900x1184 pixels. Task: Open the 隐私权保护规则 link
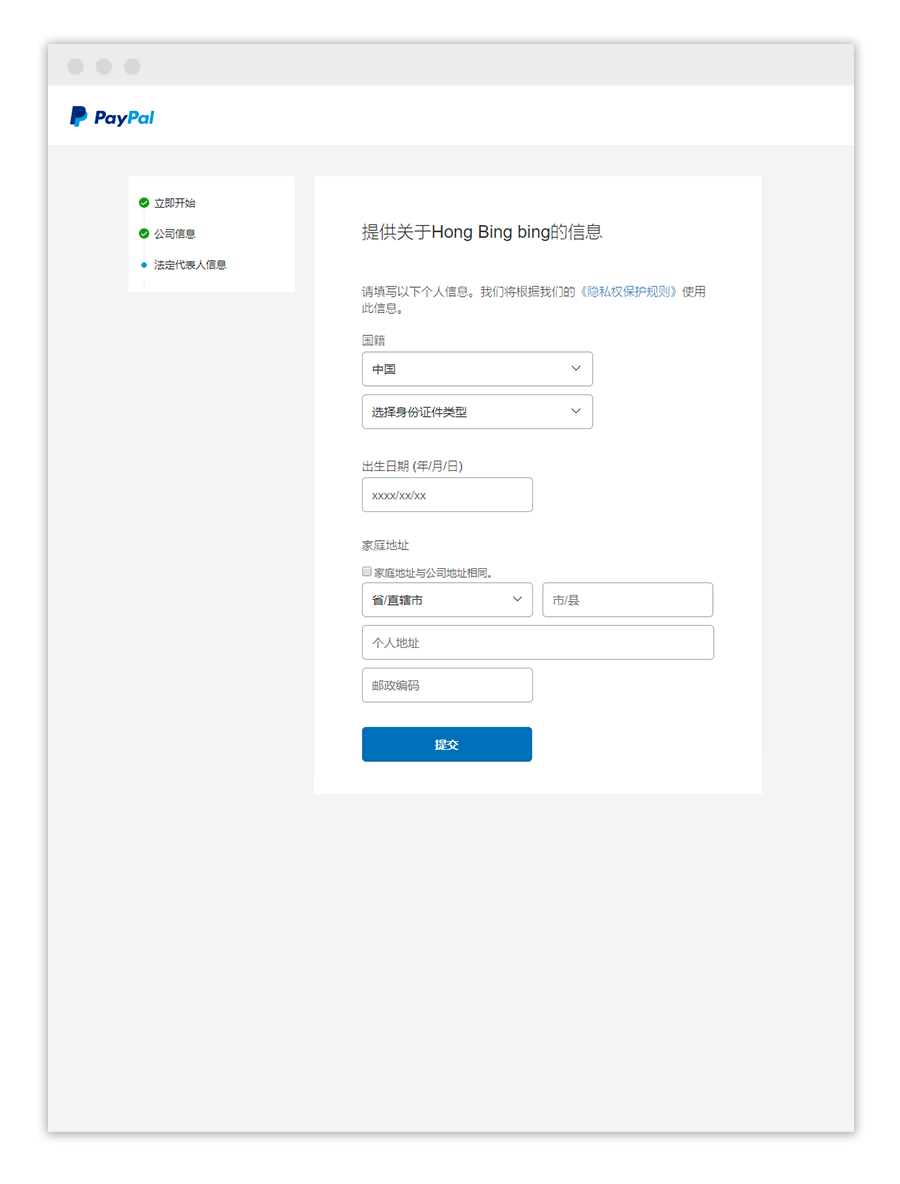pos(628,291)
